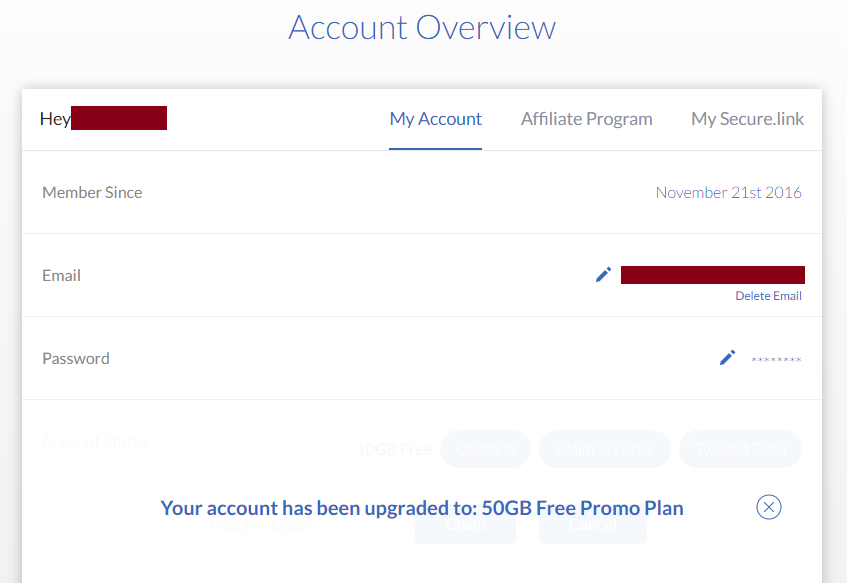Viewport: 847px width, 583px height.
Task: Click the redacted email address field
Action: [712, 274]
